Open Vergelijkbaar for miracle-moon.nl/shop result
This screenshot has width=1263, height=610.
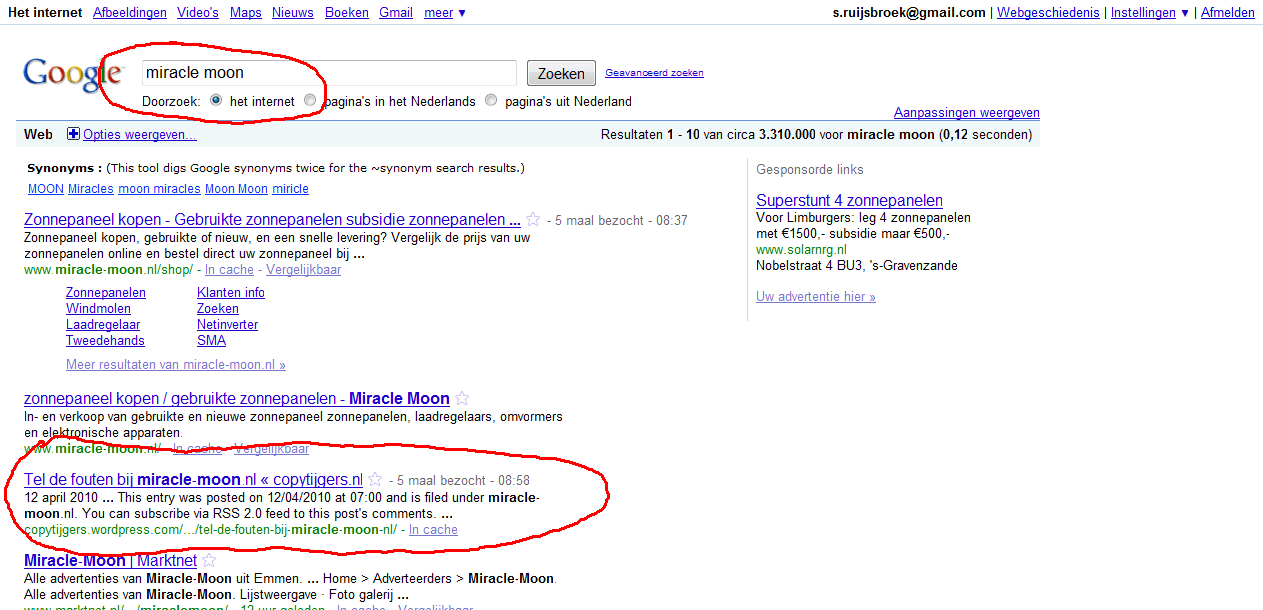tap(304, 270)
